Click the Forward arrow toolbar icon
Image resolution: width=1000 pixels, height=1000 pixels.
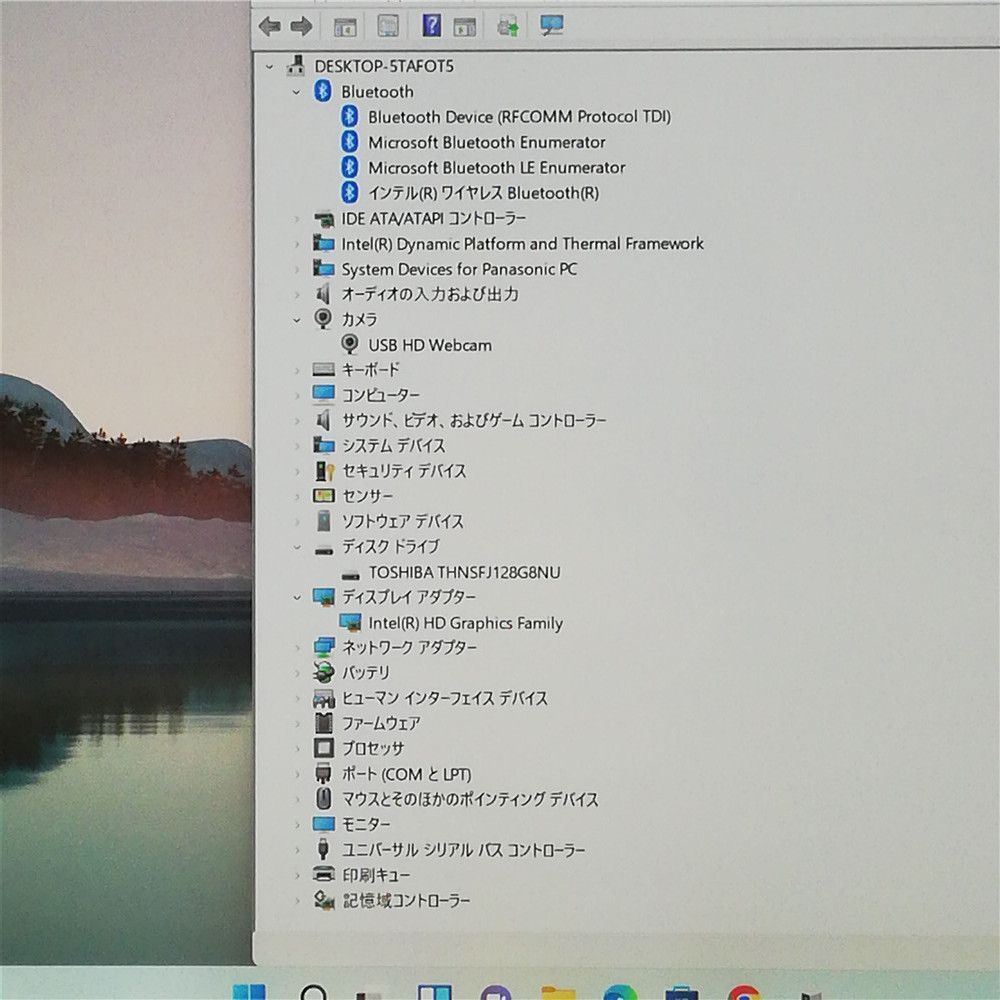point(301,26)
